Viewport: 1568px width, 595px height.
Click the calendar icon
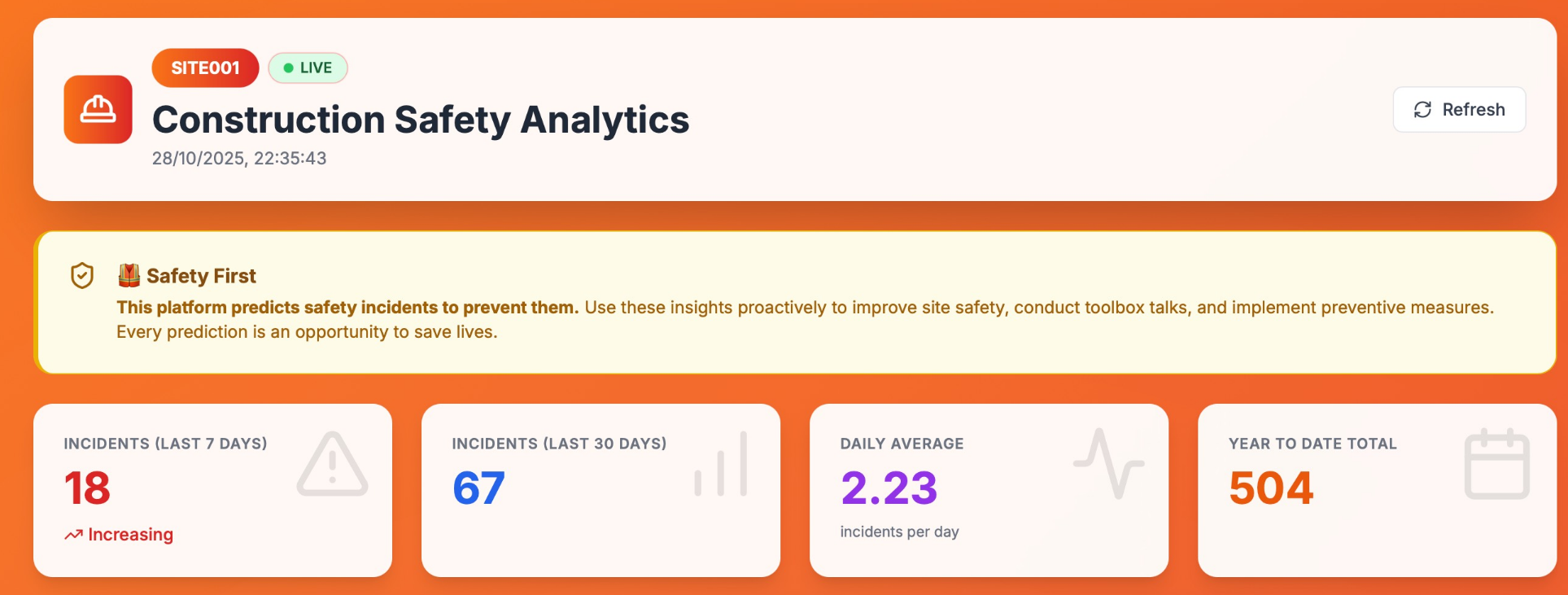click(1496, 464)
